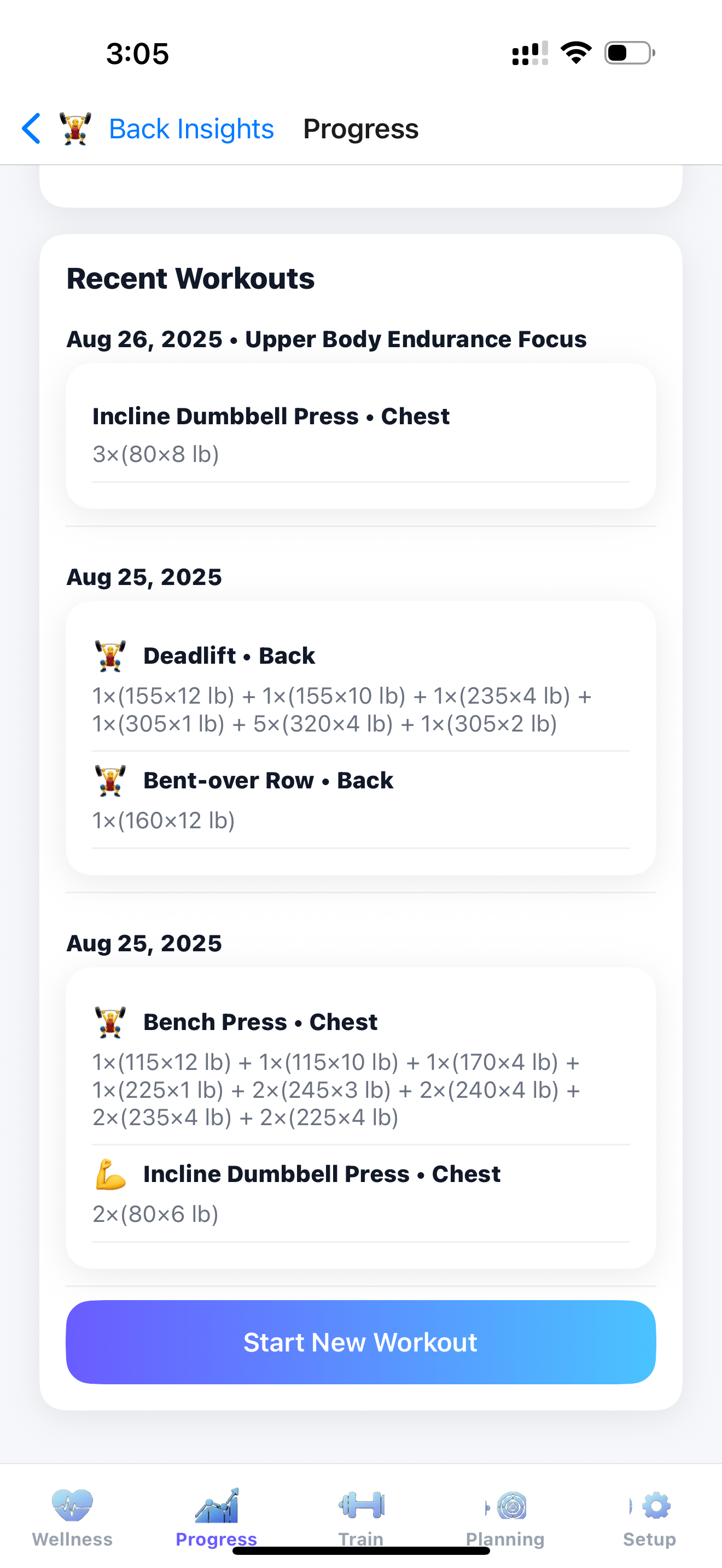Tap the Bent-over Row weightlifter icon
The image size is (722, 1568).
click(x=110, y=781)
